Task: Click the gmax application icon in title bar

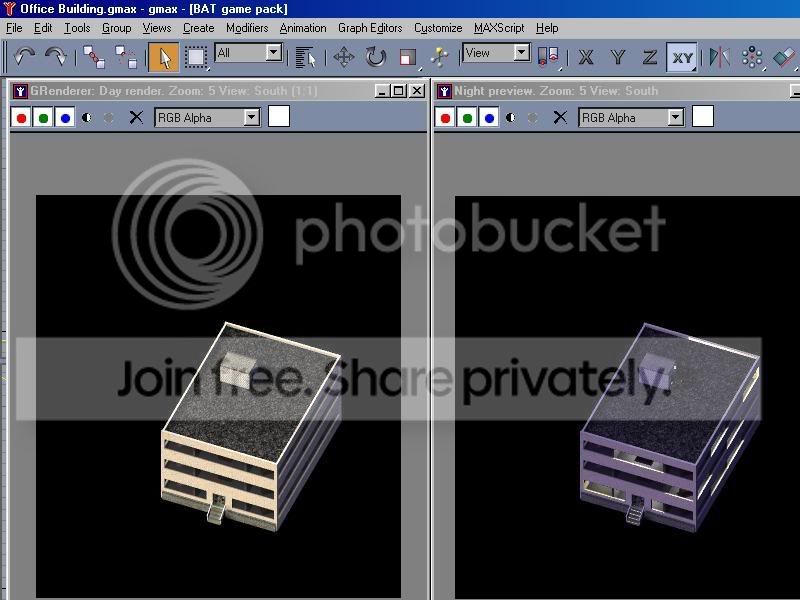Action: click(x=9, y=9)
